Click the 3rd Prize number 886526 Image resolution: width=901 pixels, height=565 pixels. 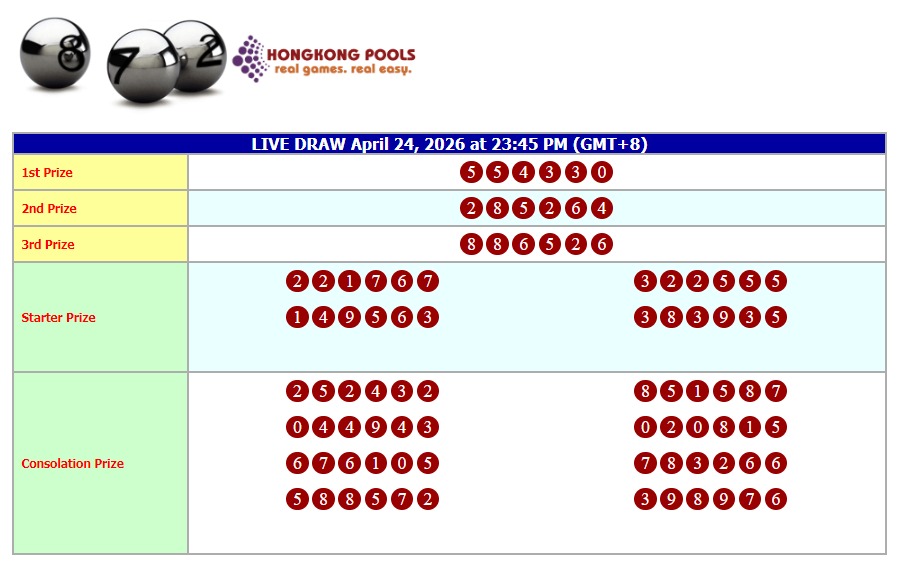536,244
